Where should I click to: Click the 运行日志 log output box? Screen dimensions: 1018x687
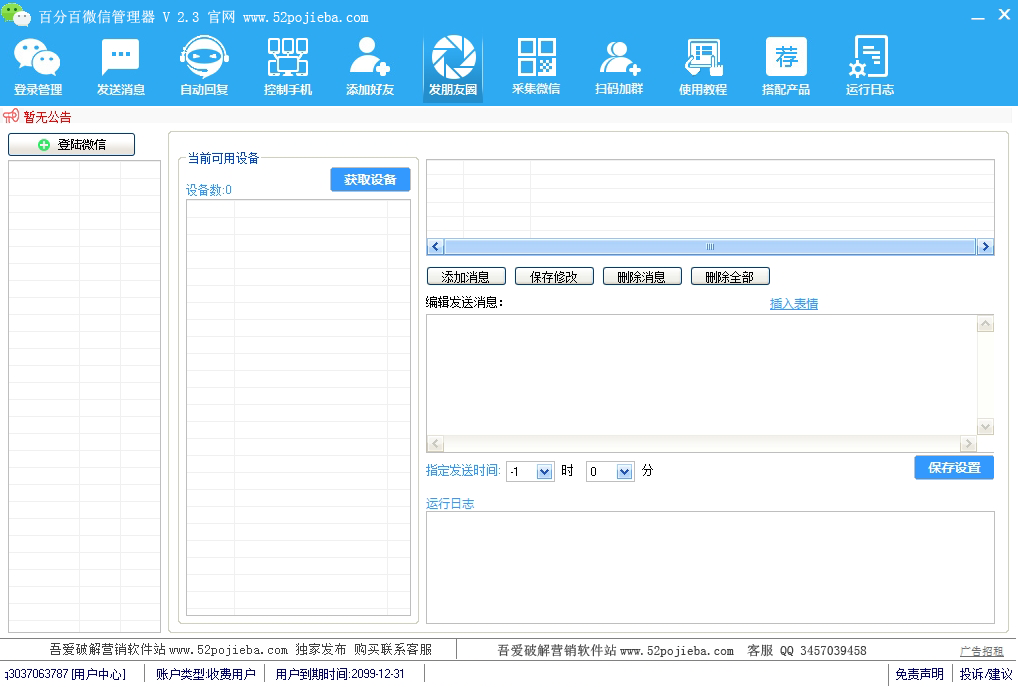[x=710, y=568]
